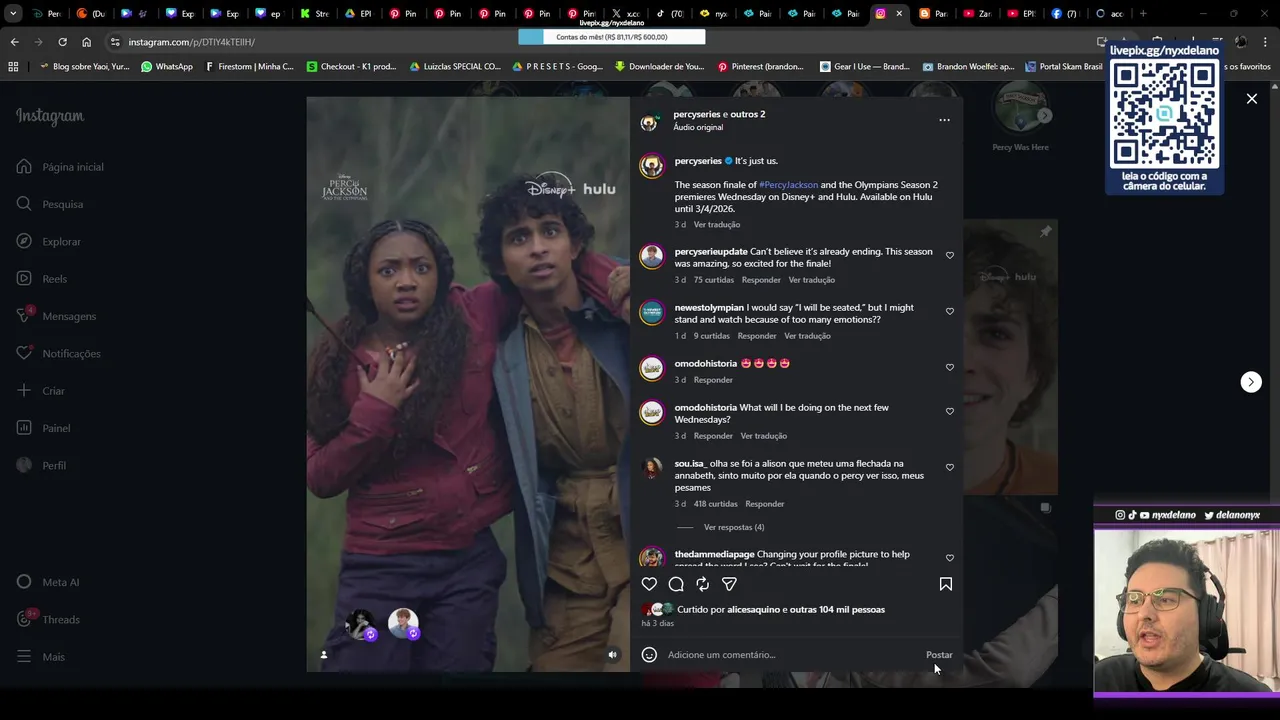Like newestolympian's comment
The height and width of the screenshot is (720, 1280).
(950, 311)
